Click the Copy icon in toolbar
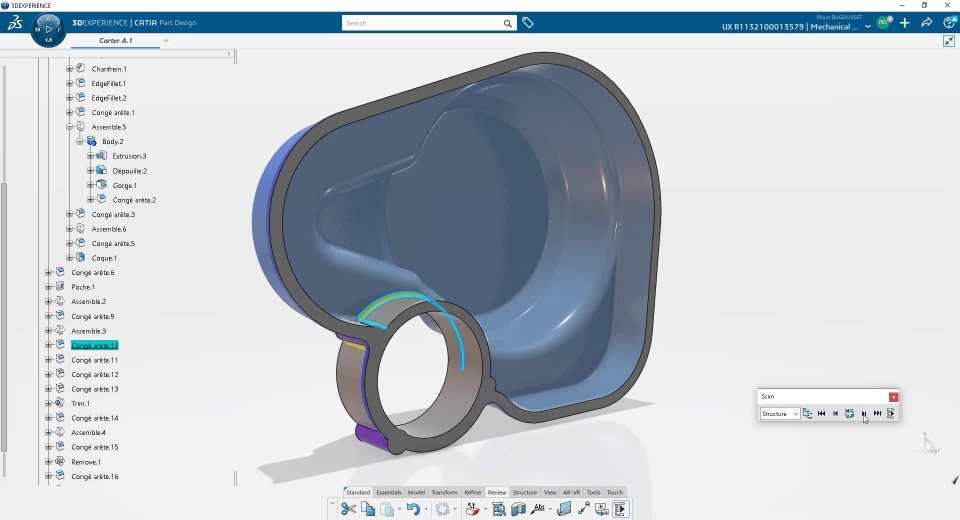 [x=368, y=508]
